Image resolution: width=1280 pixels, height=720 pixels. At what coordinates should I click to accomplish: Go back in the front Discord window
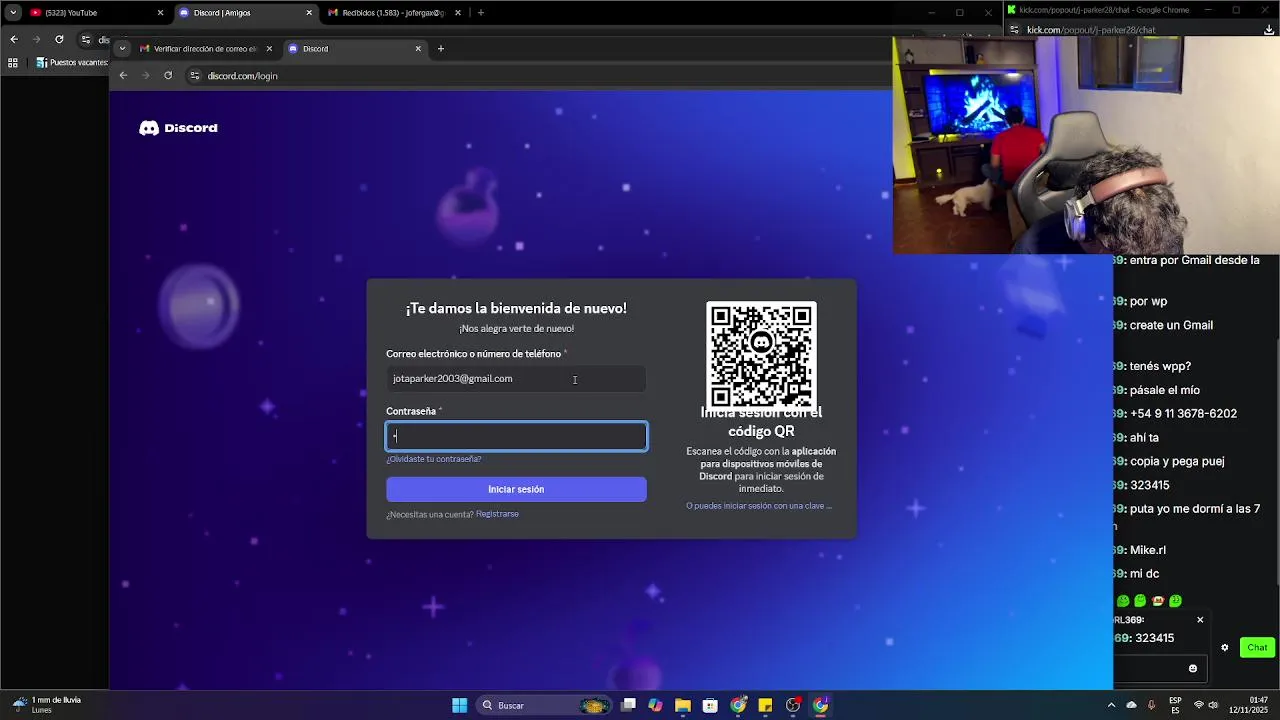tap(123, 75)
